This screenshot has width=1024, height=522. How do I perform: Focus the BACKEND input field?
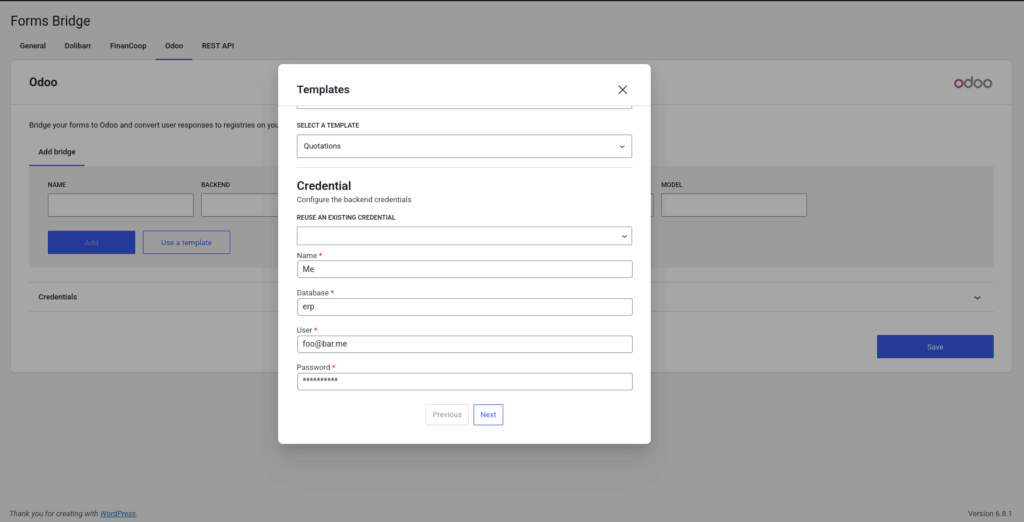click(x=240, y=205)
